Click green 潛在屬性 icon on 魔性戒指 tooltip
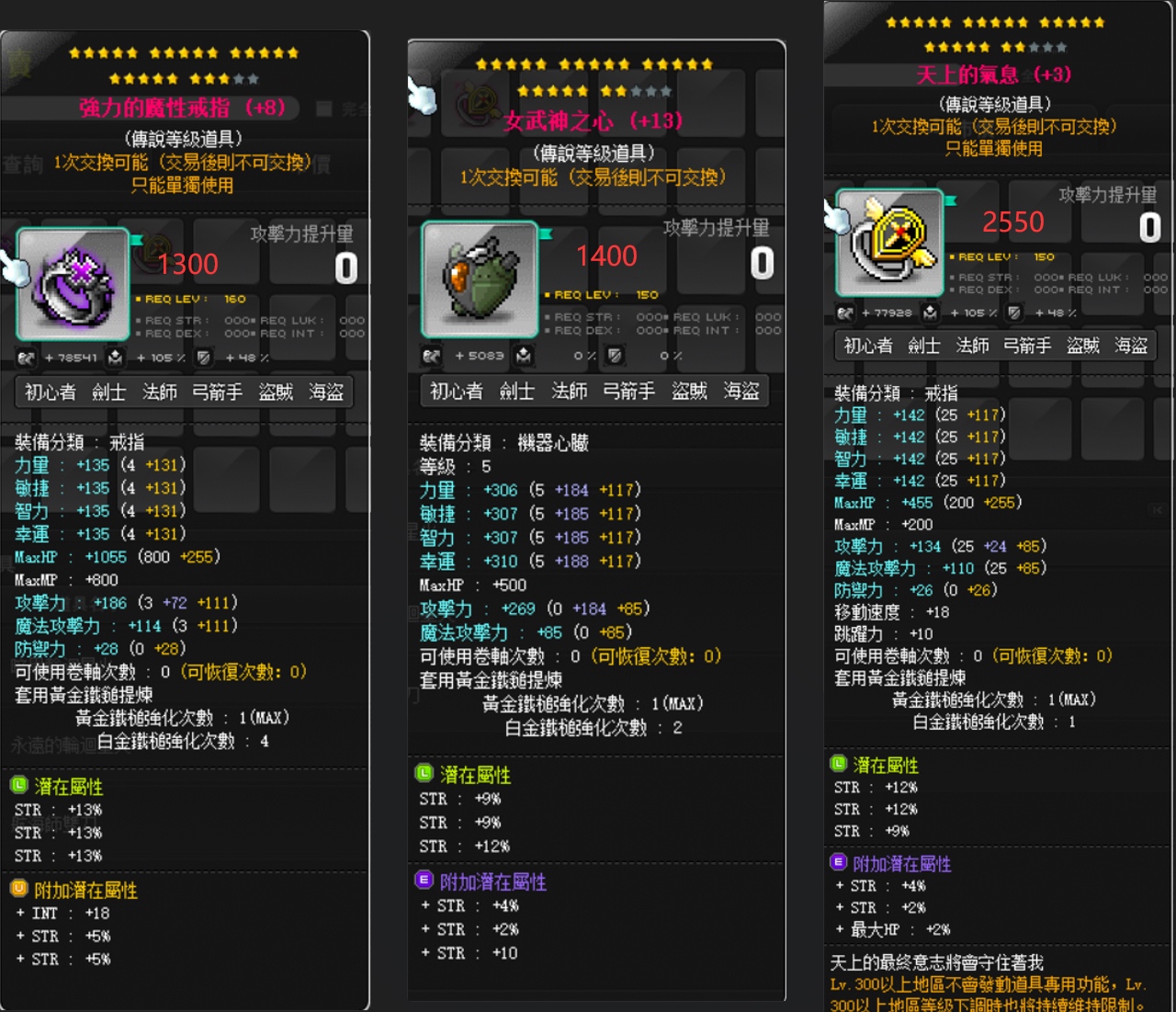 19,785
